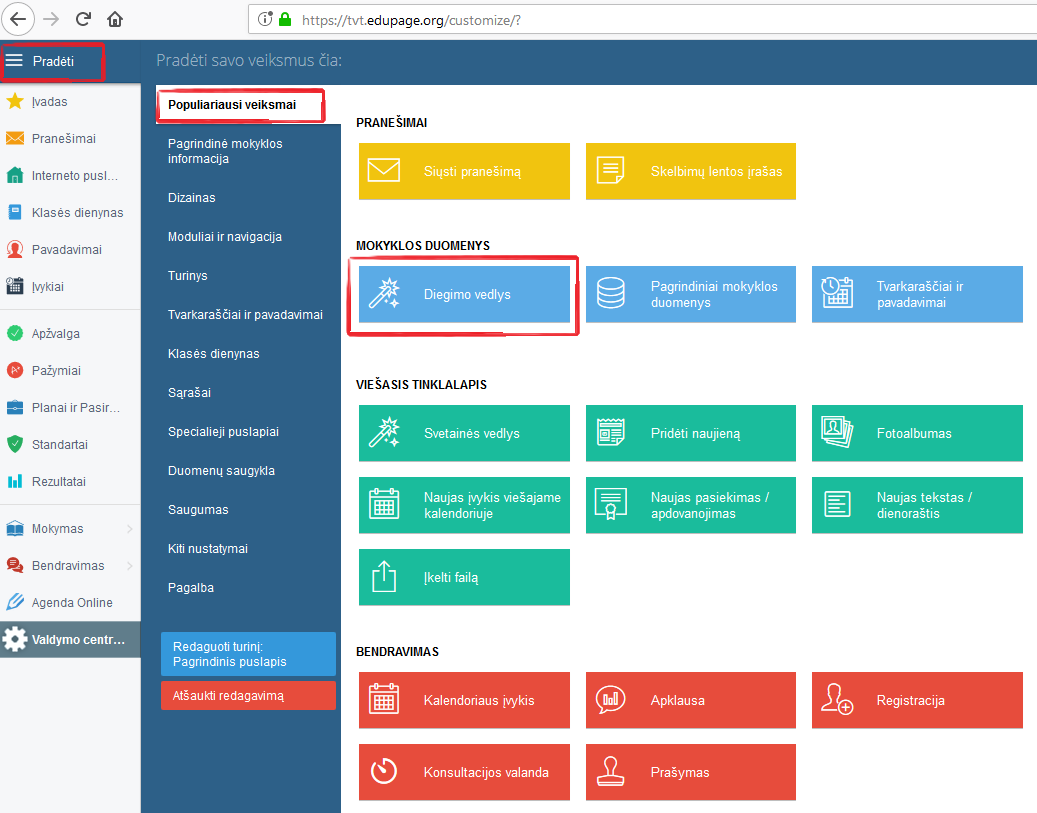The width and height of the screenshot is (1037, 813).
Task: Reload the page with browser refresh button
Action: click(x=83, y=19)
